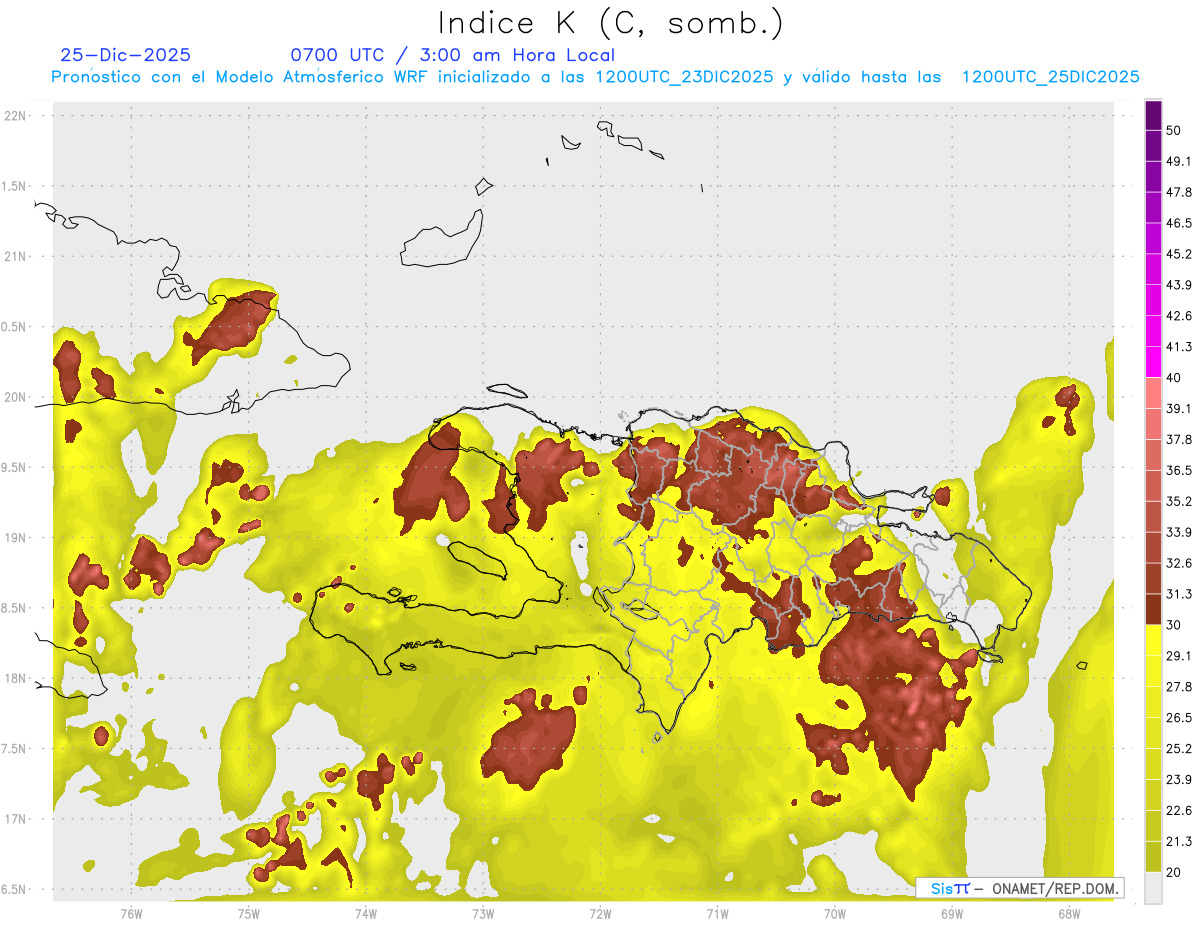
Task: Click the colorbar value 25.2
Action: pos(1178,749)
